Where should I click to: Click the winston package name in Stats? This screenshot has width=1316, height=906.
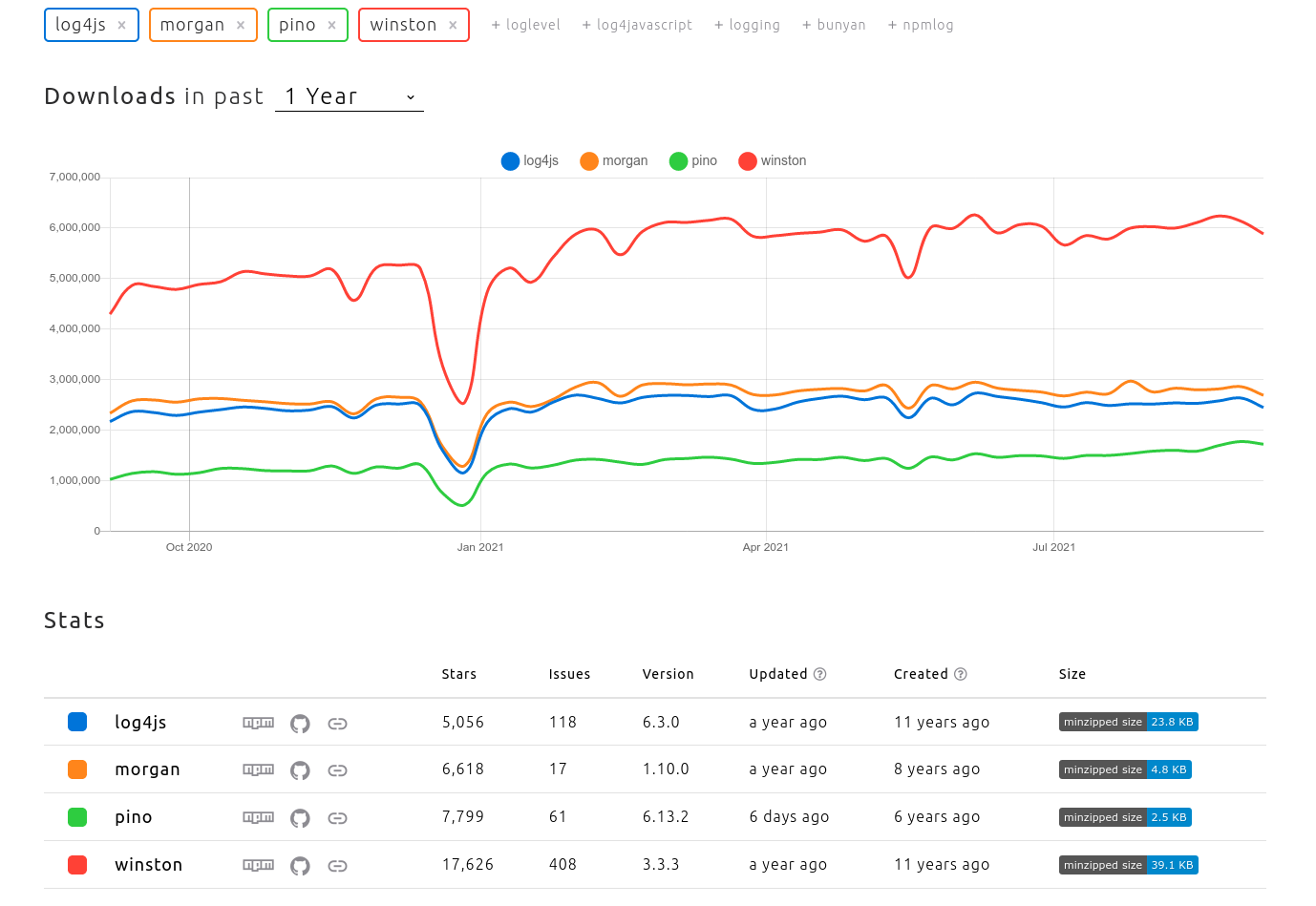click(149, 865)
